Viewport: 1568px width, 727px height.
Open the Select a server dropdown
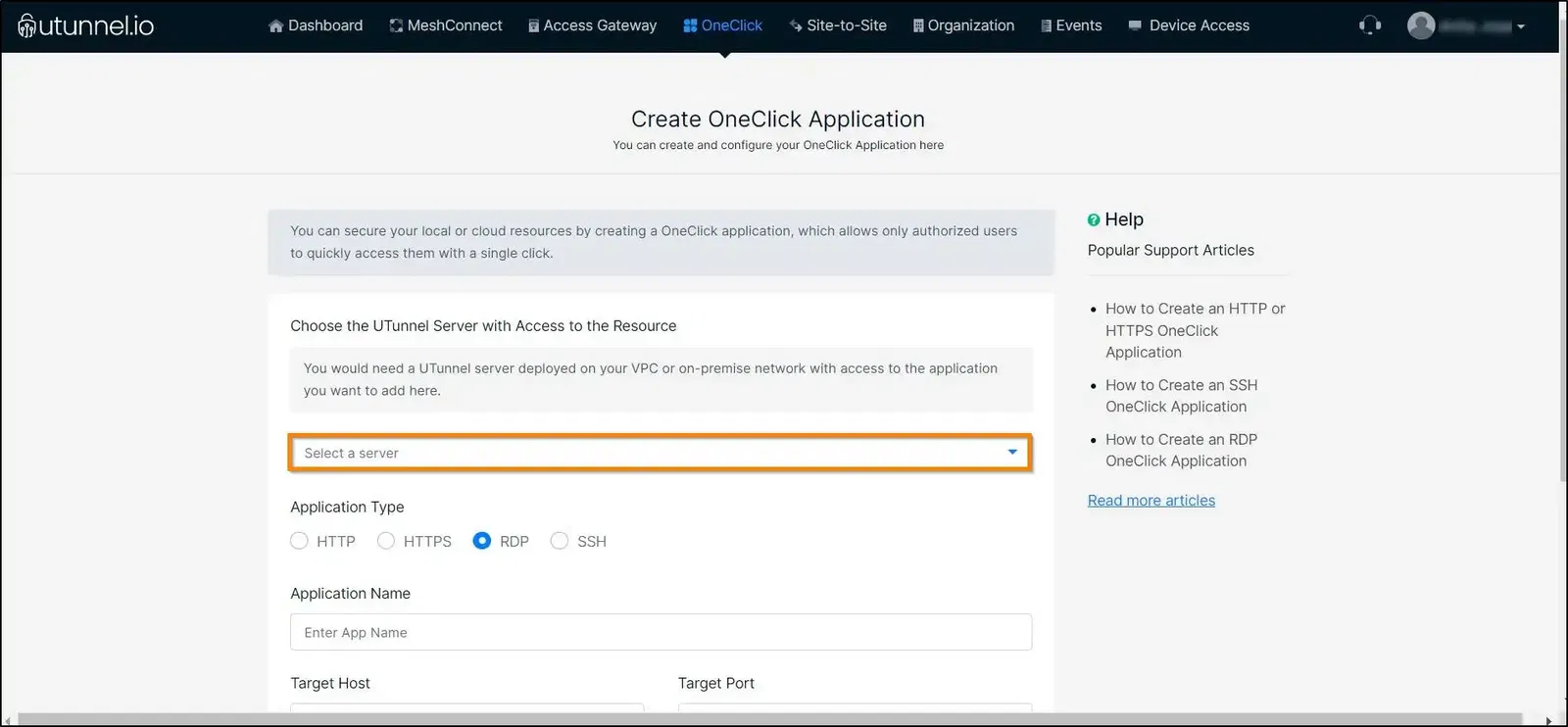tap(661, 453)
